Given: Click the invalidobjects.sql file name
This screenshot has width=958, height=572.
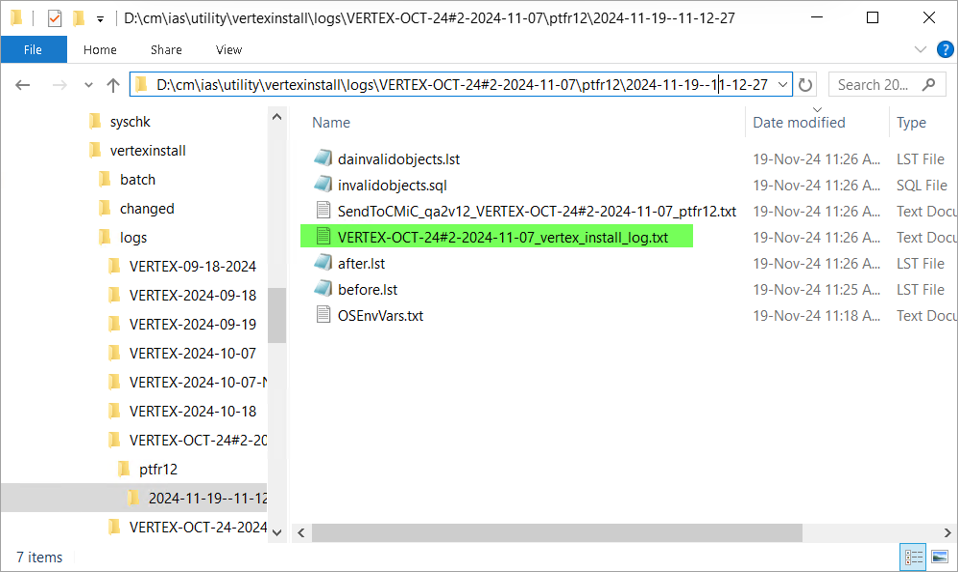Looking at the screenshot, I should (392, 185).
